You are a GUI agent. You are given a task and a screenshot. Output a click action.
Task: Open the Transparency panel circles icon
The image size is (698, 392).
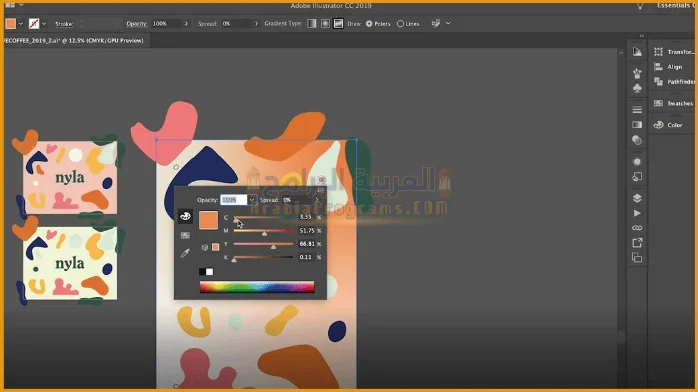tap(637, 141)
